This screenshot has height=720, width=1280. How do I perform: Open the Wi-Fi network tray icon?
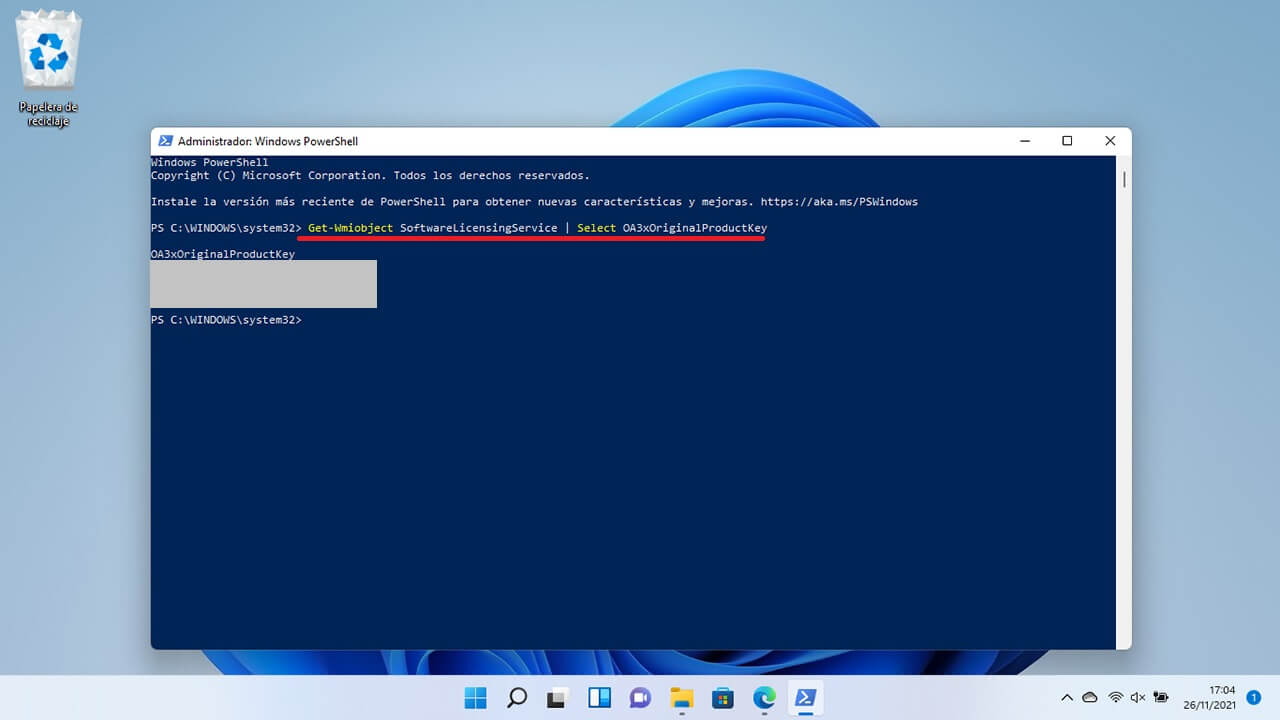[1115, 697]
